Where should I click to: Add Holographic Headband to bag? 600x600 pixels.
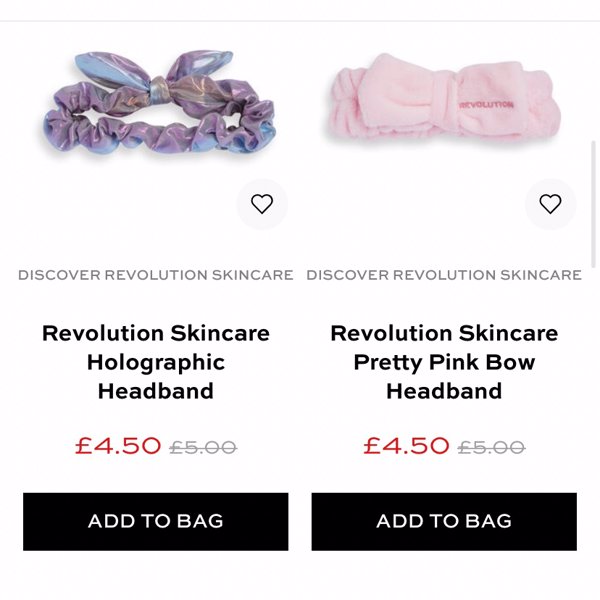(156, 522)
